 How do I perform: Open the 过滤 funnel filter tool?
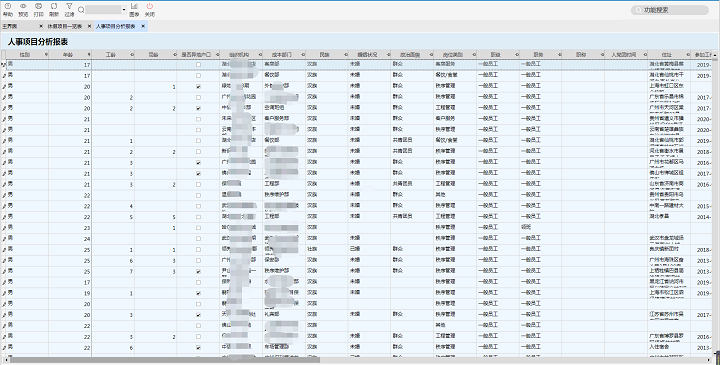point(69,9)
